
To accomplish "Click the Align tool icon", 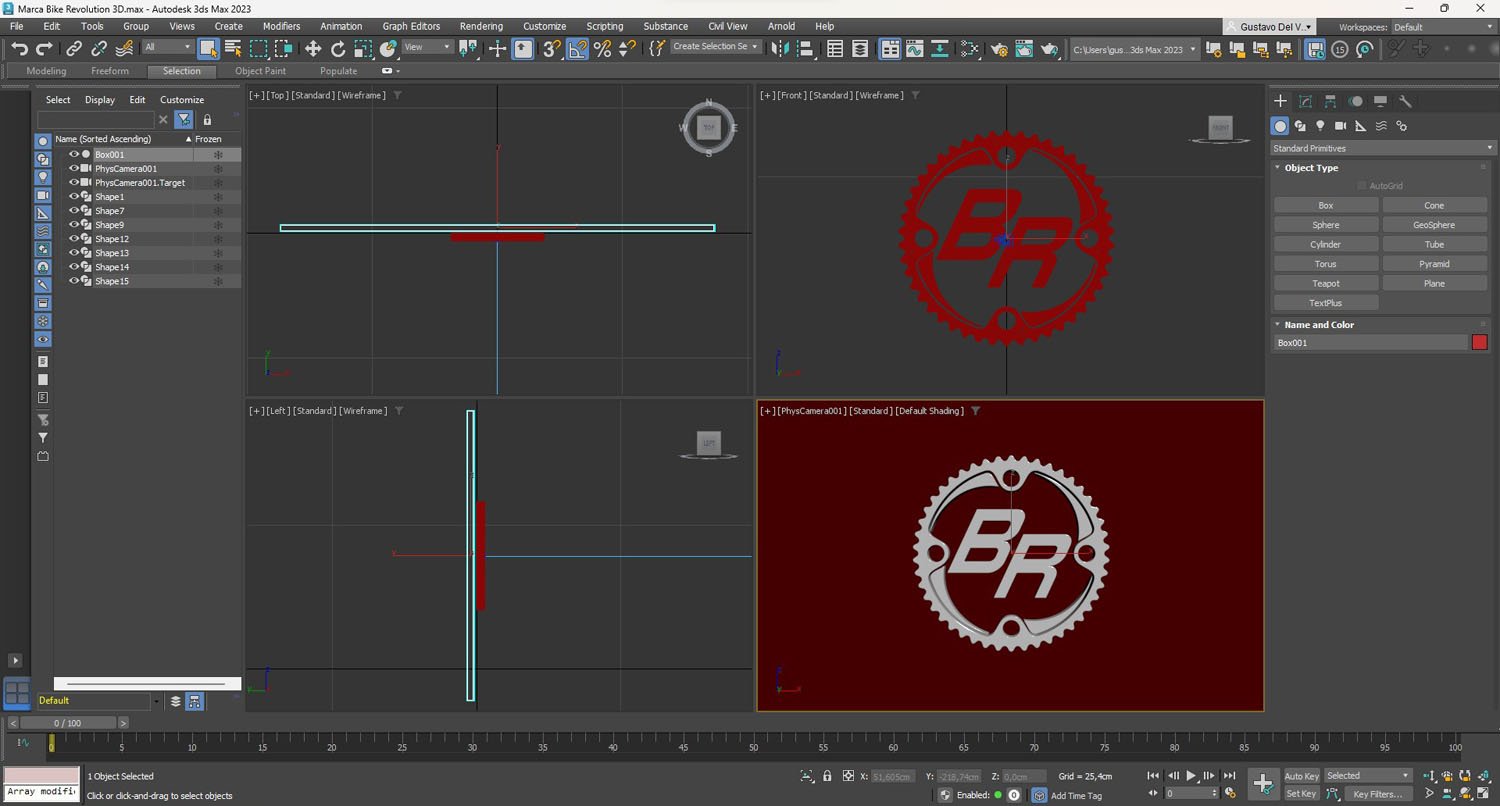I will (805, 48).
